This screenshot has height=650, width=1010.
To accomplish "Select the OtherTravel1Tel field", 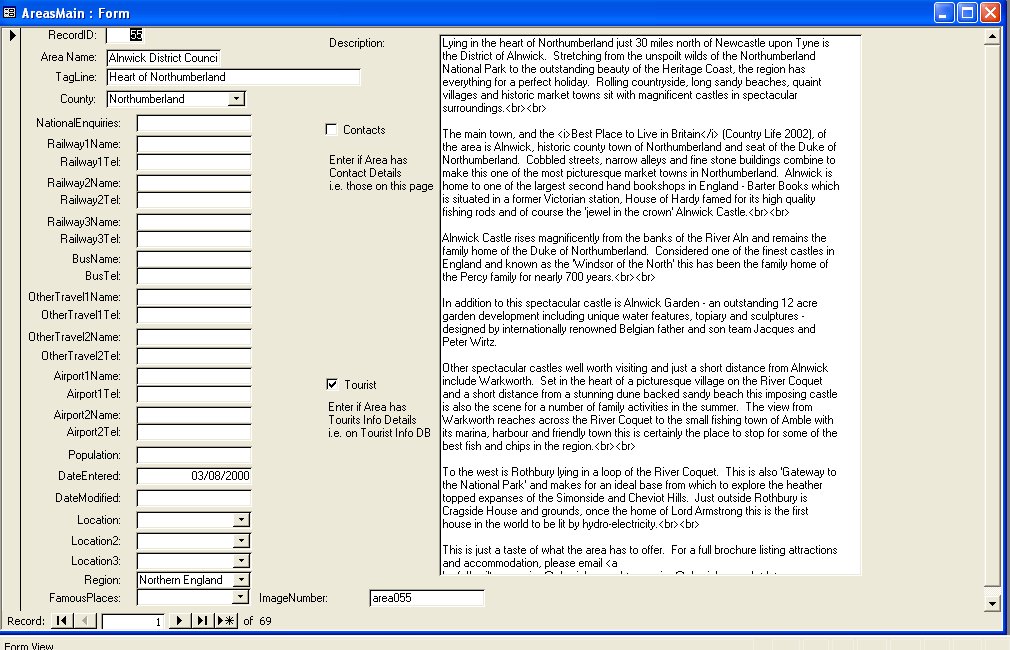I will [x=194, y=315].
